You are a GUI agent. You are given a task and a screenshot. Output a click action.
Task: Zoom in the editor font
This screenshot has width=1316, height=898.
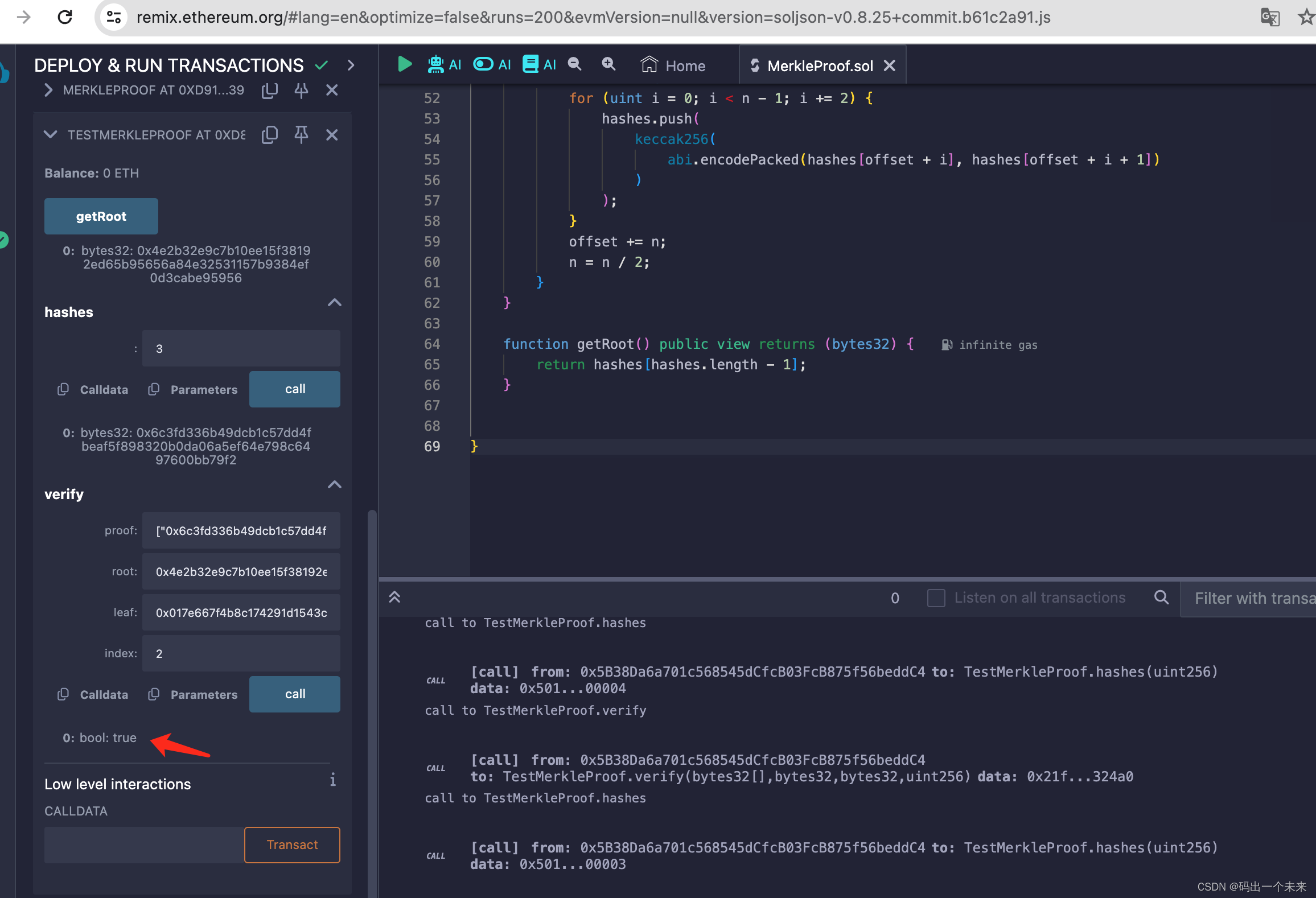click(x=608, y=64)
